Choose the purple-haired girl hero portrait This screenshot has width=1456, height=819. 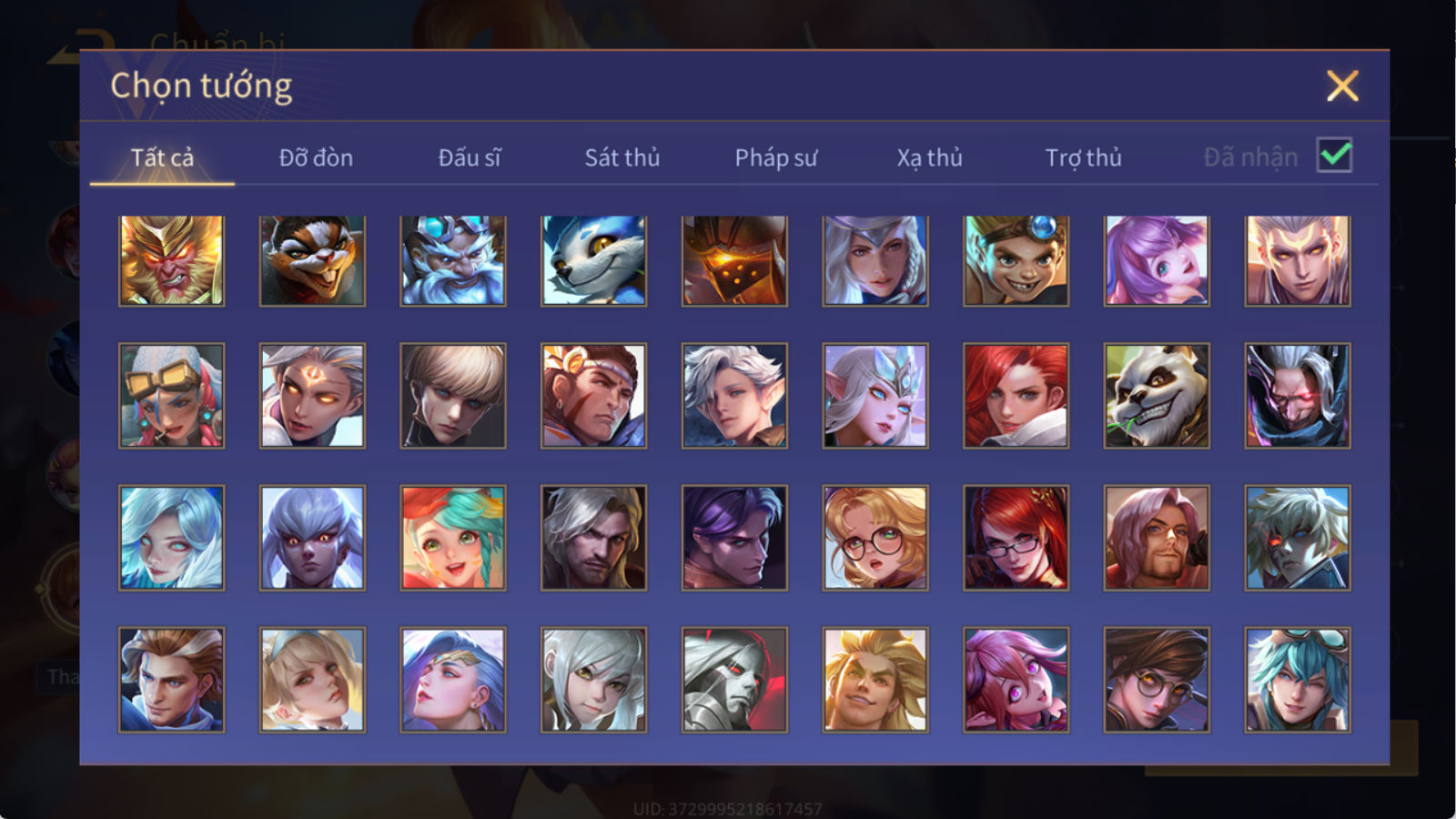1157,260
